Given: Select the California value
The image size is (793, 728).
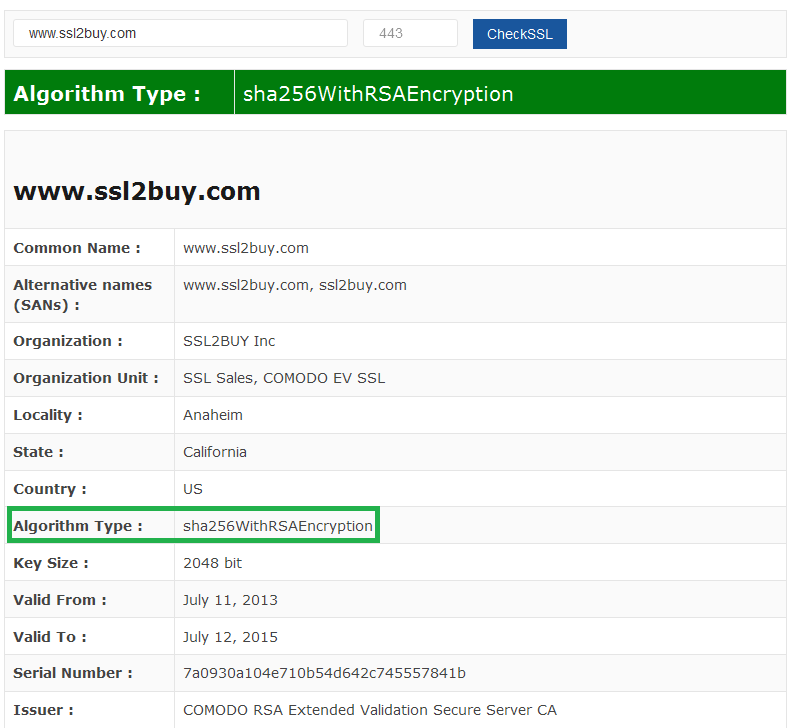Looking at the screenshot, I should (215, 452).
